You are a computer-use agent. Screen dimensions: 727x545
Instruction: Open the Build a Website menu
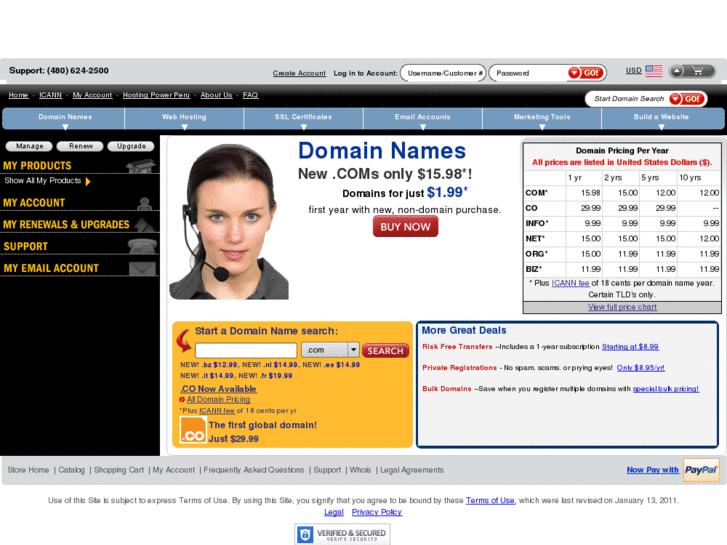pyautogui.click(x=663, y=119)
